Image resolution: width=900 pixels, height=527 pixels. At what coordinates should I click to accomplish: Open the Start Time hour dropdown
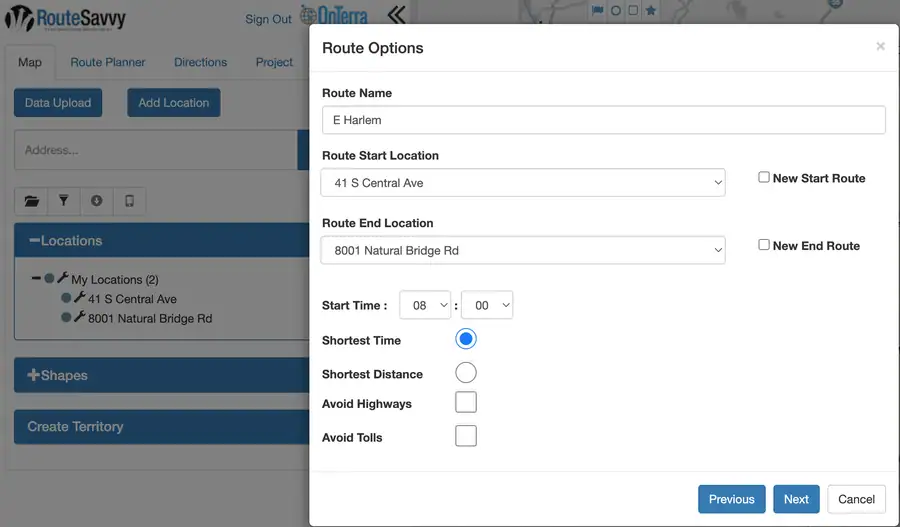click(425, 305)
